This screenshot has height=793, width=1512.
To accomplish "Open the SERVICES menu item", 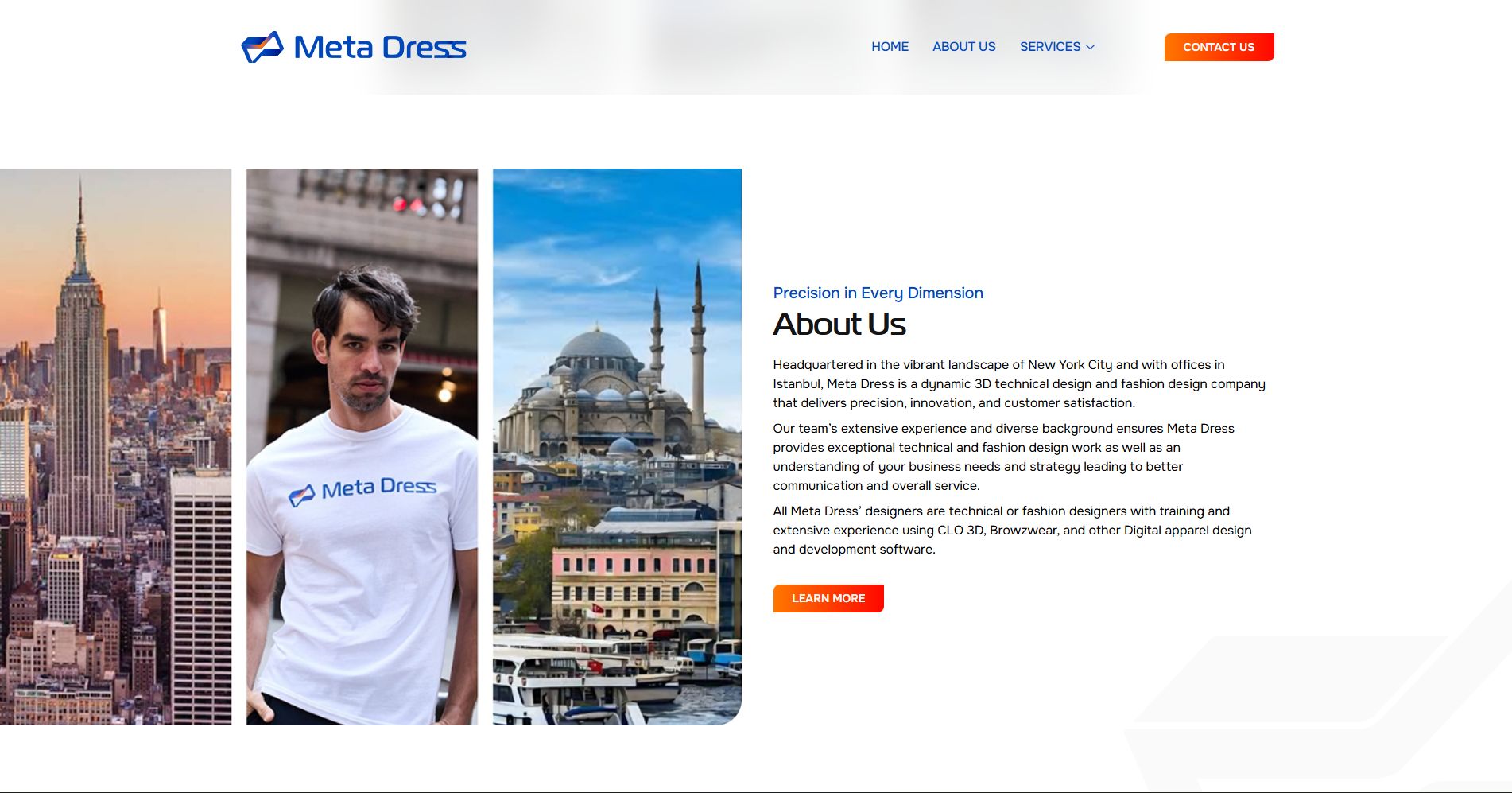I will tap(1050, 47).
